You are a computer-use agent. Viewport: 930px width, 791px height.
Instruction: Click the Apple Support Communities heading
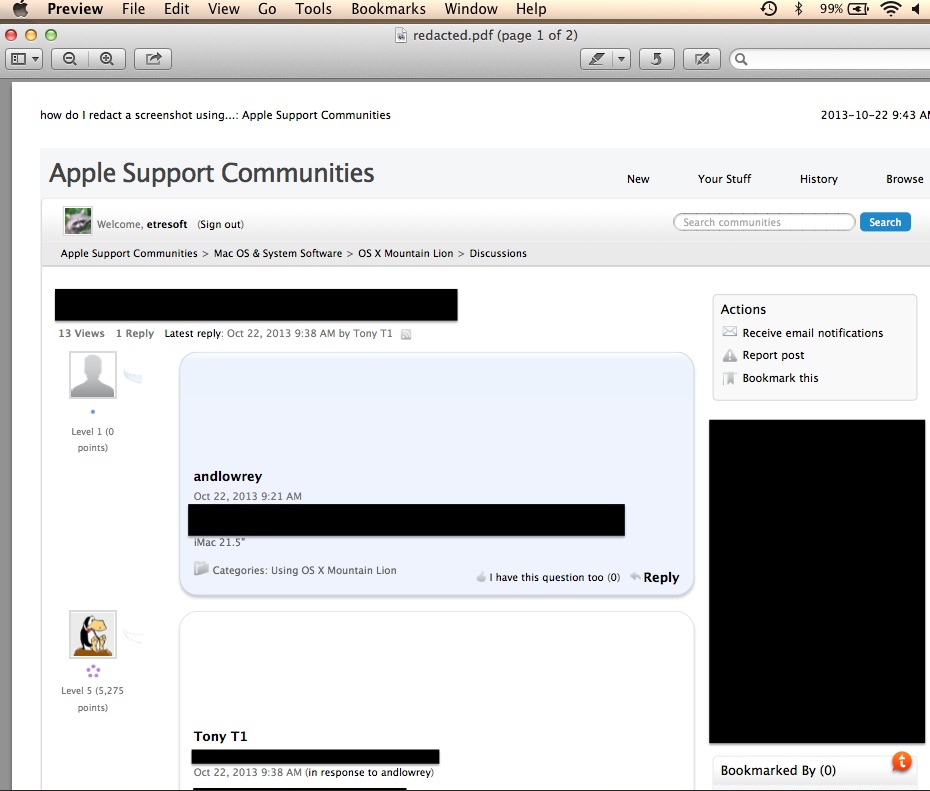click(x=212, y=173)
